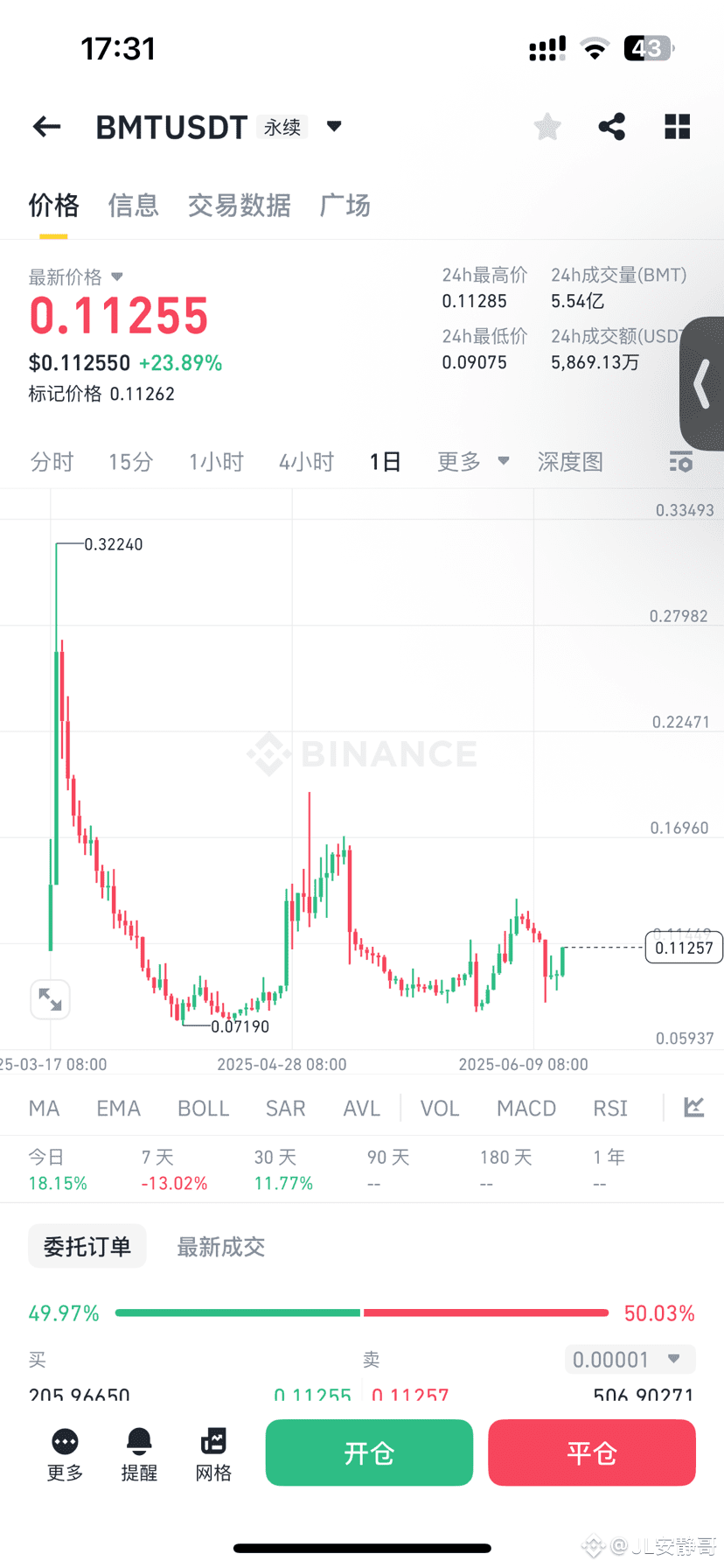Select the 分时 chart interval
Image resolution: width=724 pixels, height=1568 pixels.
coord(52,461)
